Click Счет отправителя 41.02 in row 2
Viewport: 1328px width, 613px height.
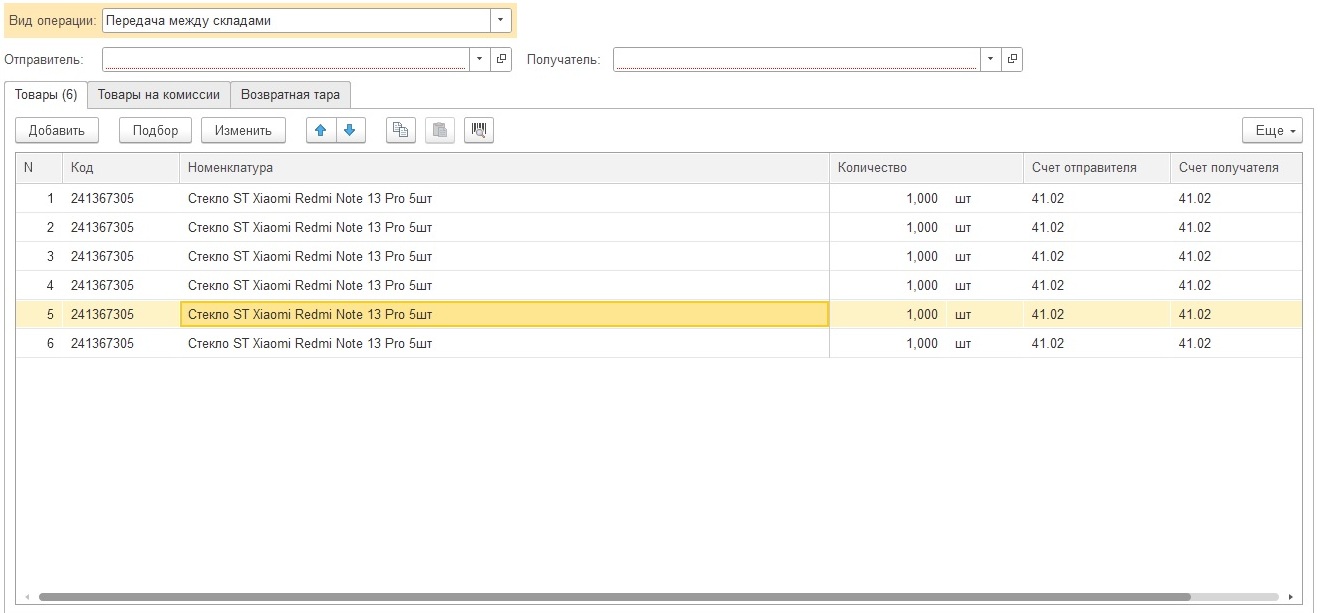click(x=1048, y=227)
